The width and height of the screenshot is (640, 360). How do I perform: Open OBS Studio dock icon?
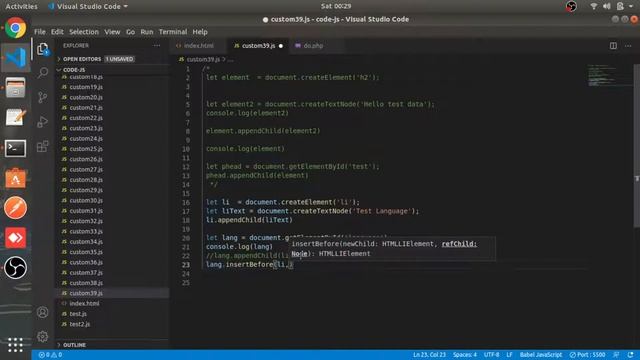coord(16,268)
